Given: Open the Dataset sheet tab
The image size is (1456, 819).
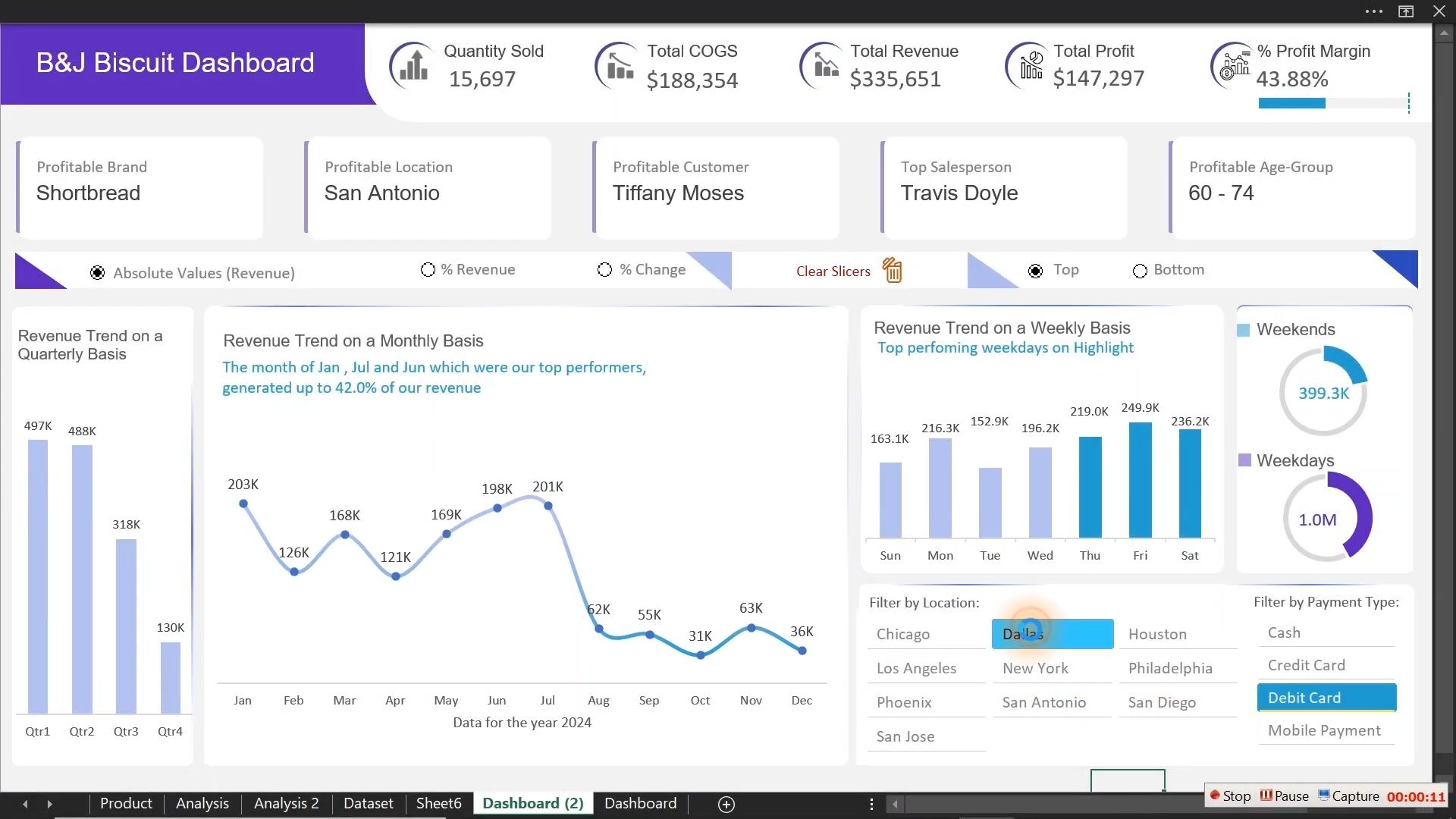Looking at the screenshot, I should 368,803.
